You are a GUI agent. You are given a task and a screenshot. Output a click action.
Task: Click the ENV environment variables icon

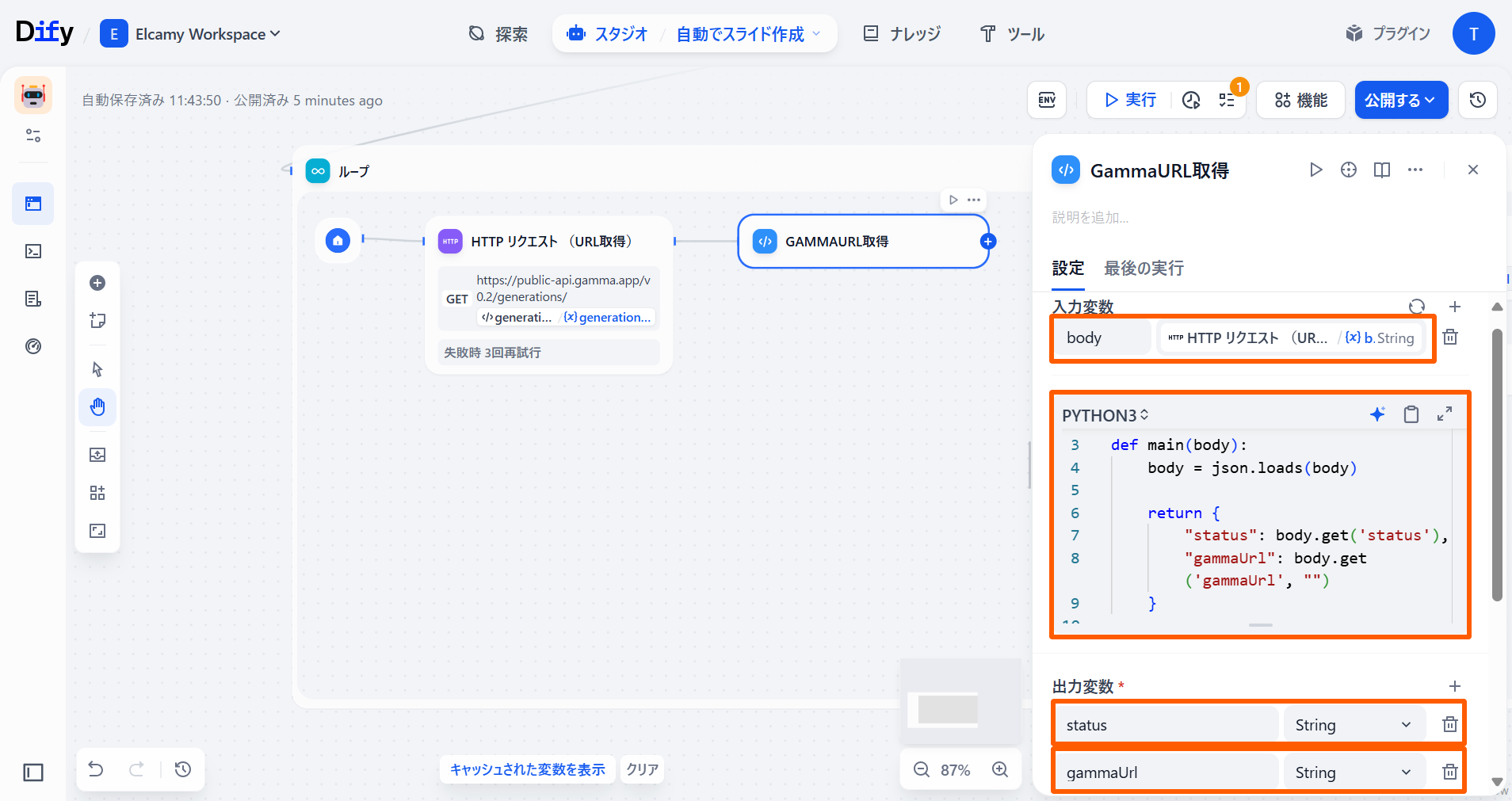pyautogui.click(x=1047, y=100)
